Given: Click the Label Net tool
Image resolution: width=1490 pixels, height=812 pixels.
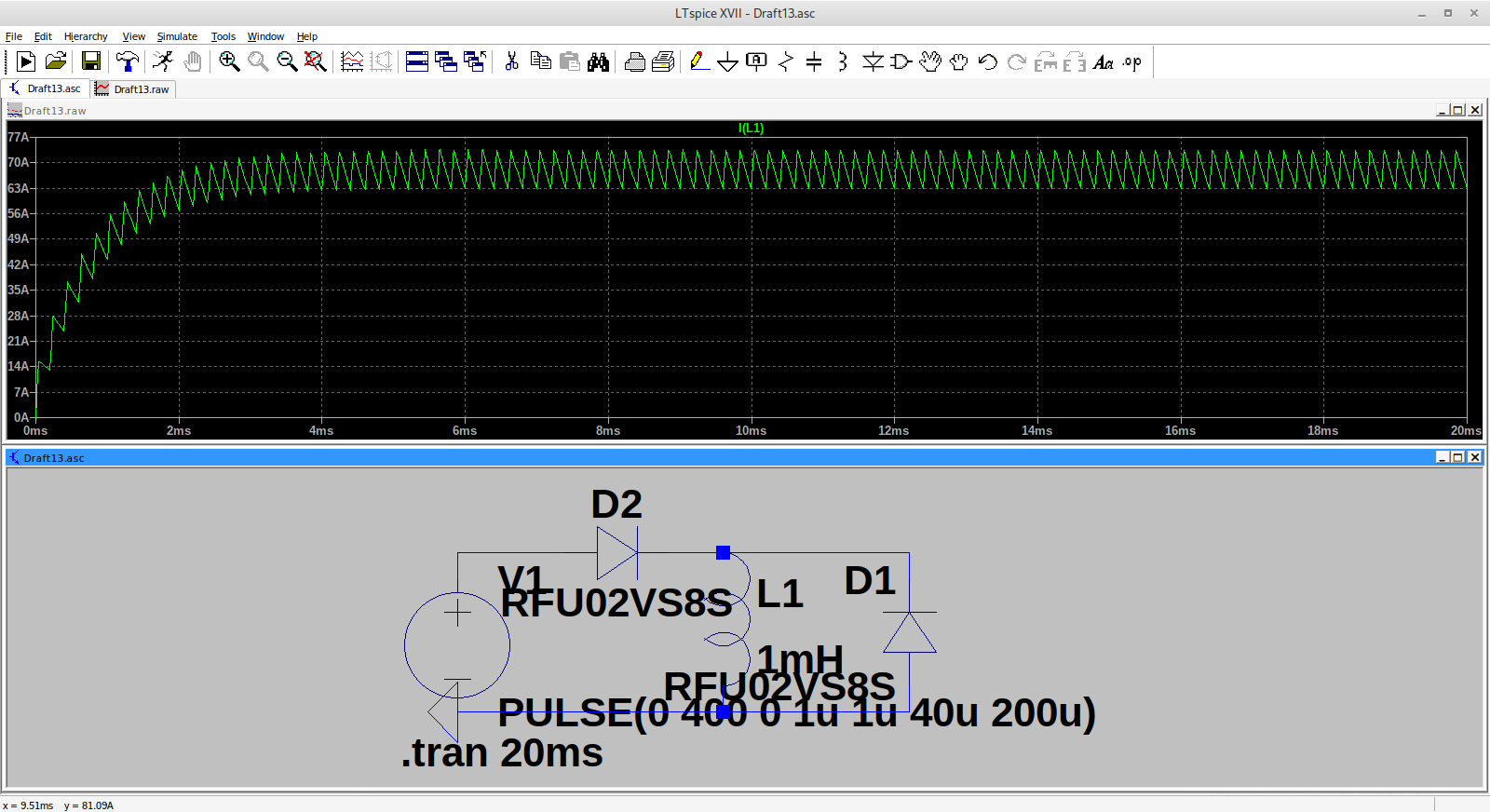Looking at the screenshot, I should coord(756,61).
